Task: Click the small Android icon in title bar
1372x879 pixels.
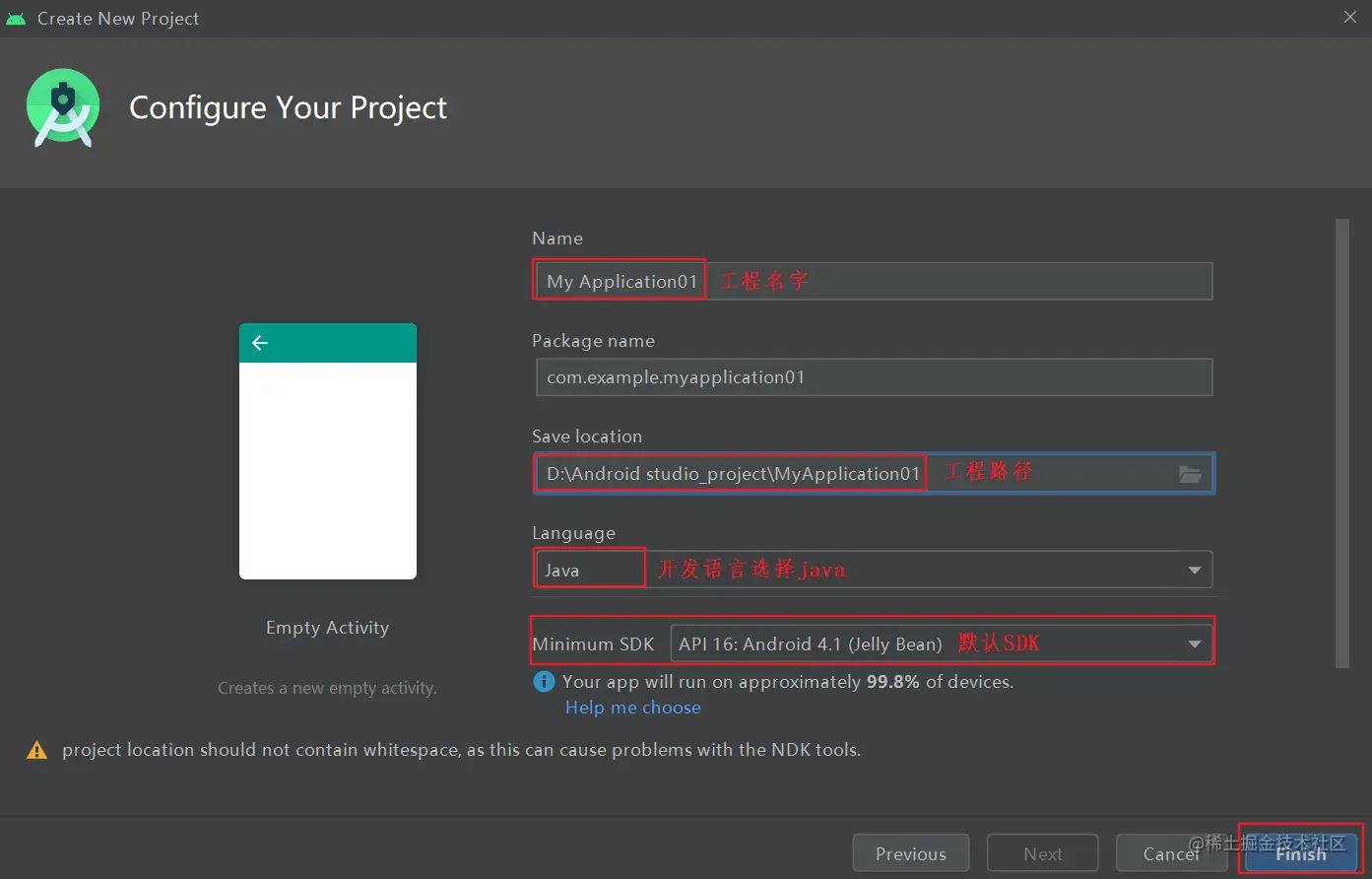Action: coord(16,19)
